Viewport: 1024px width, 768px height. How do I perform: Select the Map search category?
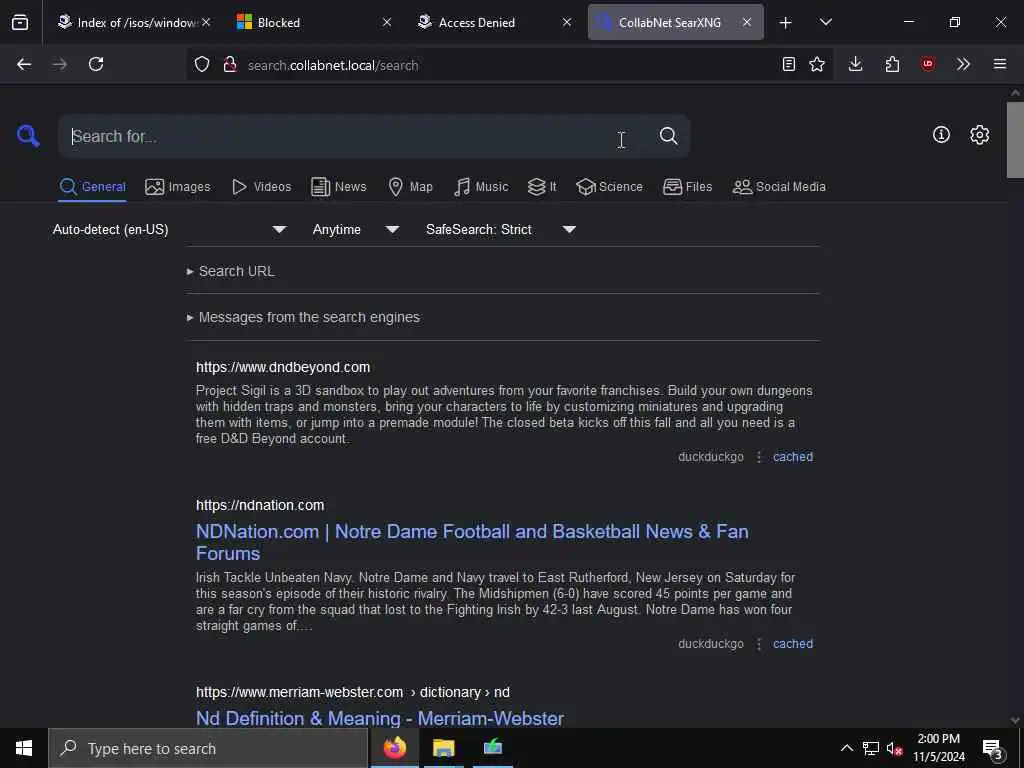[x=410, y=187]
